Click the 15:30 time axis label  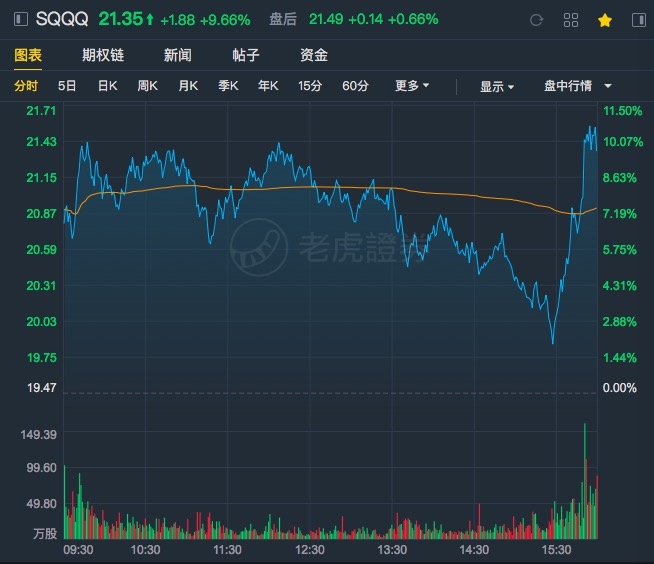point(556,550)
